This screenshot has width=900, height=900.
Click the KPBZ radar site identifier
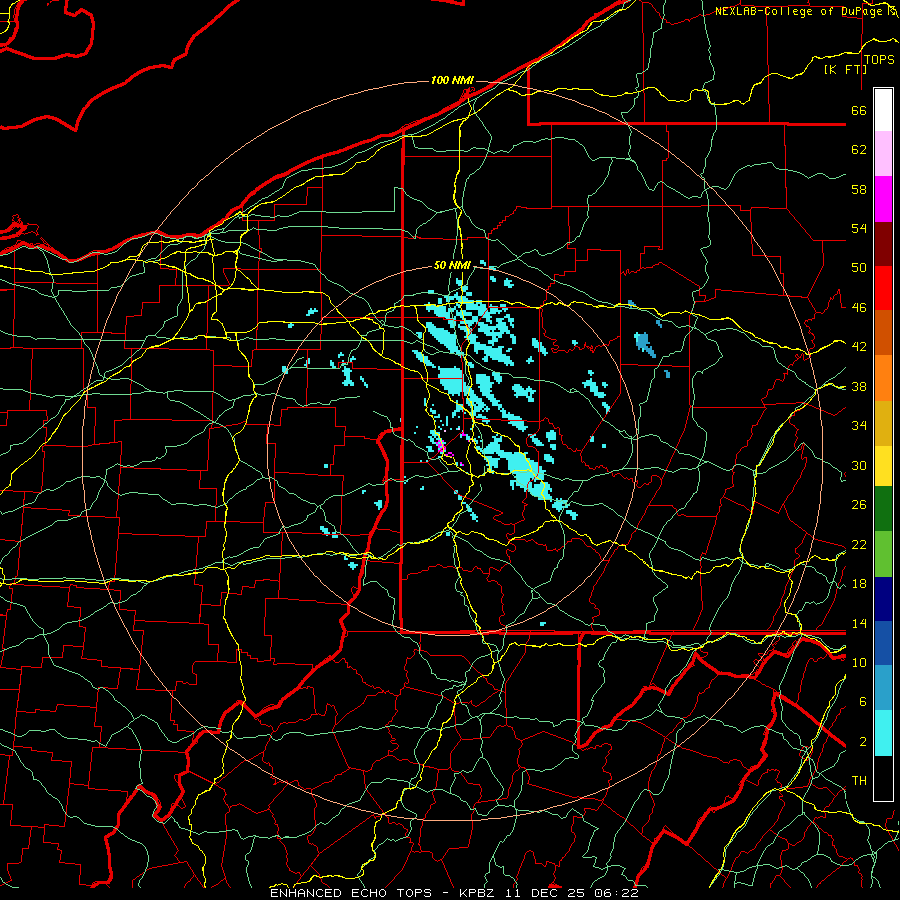(x=478, y=893)
